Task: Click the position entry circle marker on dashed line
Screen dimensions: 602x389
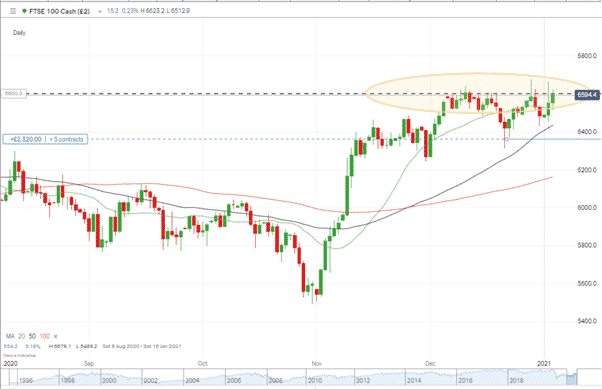Action: (506, 139)
